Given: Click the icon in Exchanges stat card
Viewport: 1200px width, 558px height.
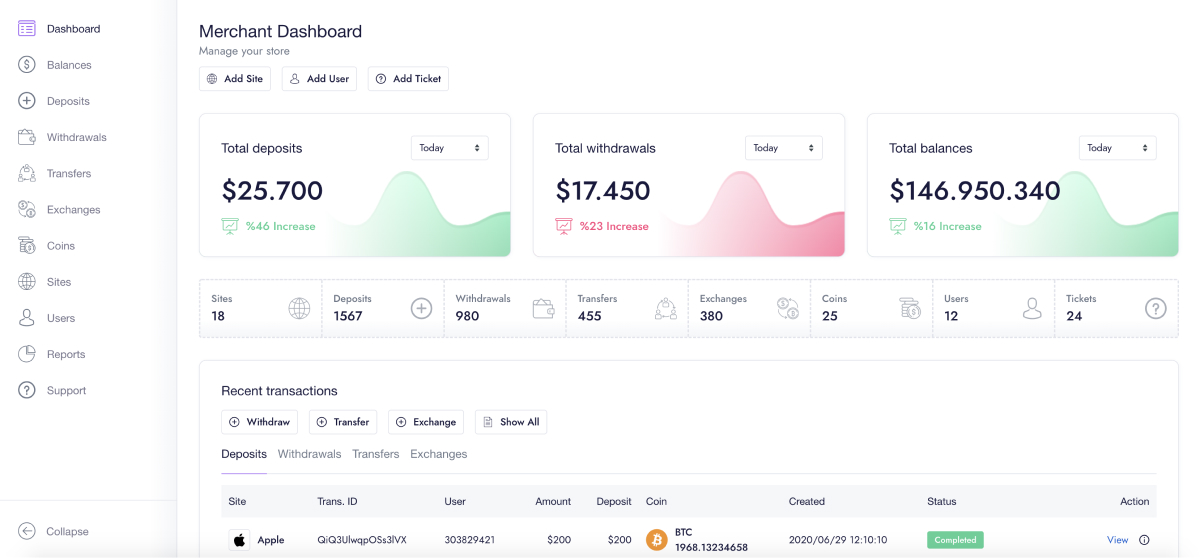Looking at the screenshot, I should tap(788, 309).
